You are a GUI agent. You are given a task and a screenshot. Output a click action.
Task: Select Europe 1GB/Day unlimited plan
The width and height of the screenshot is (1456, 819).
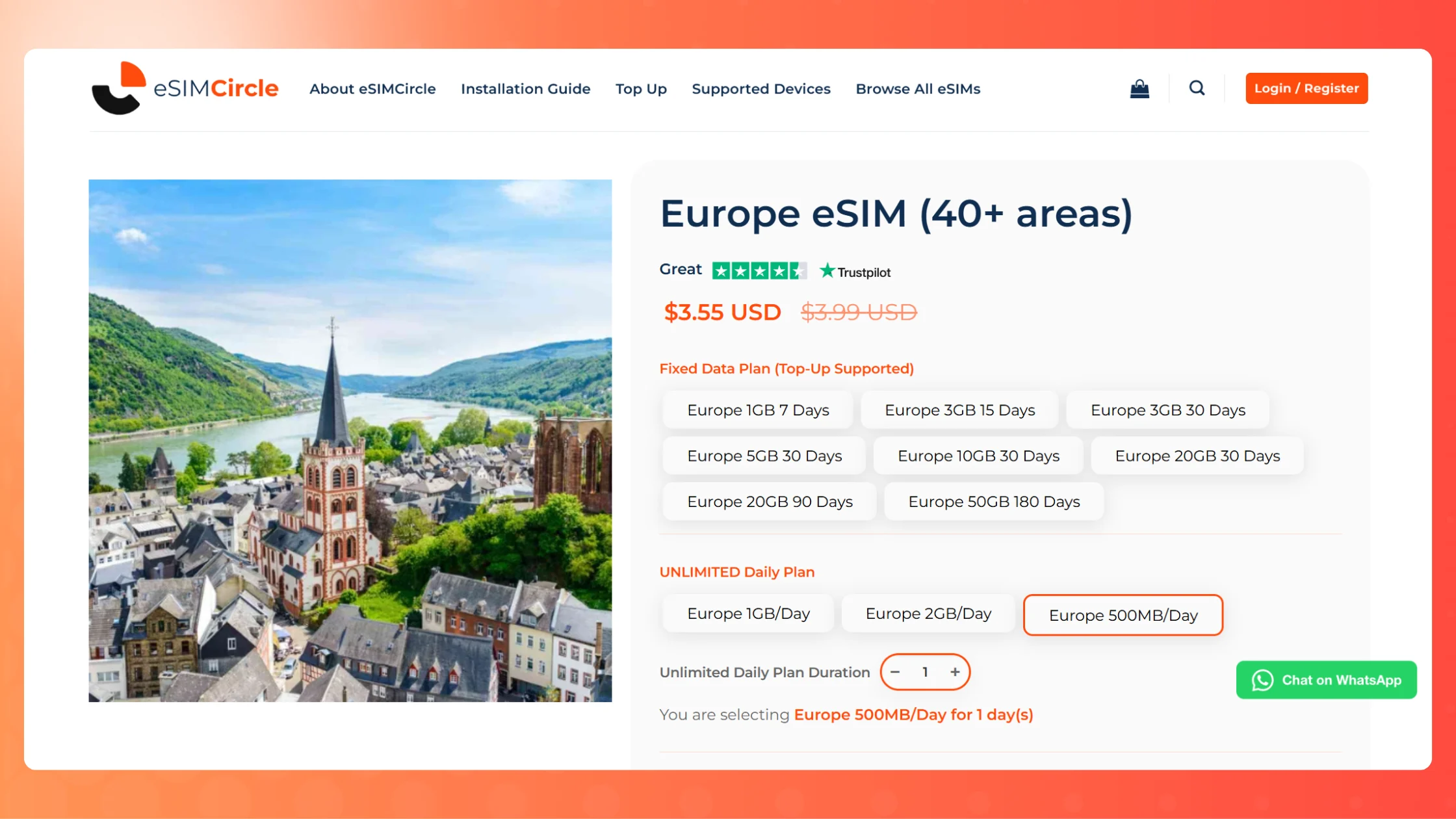748,614
